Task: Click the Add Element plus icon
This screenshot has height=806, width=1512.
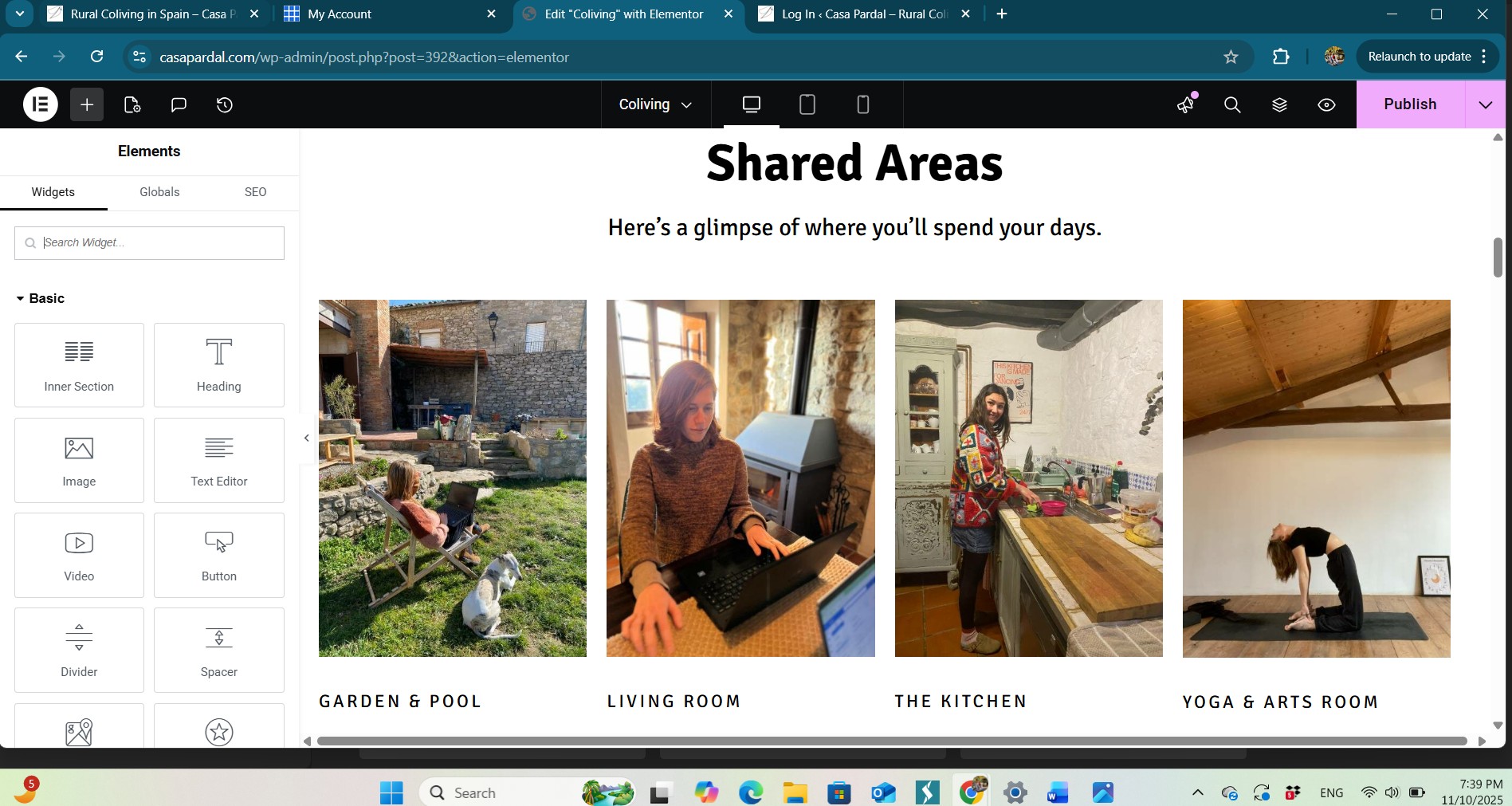Action: click(x=87, y=104)
